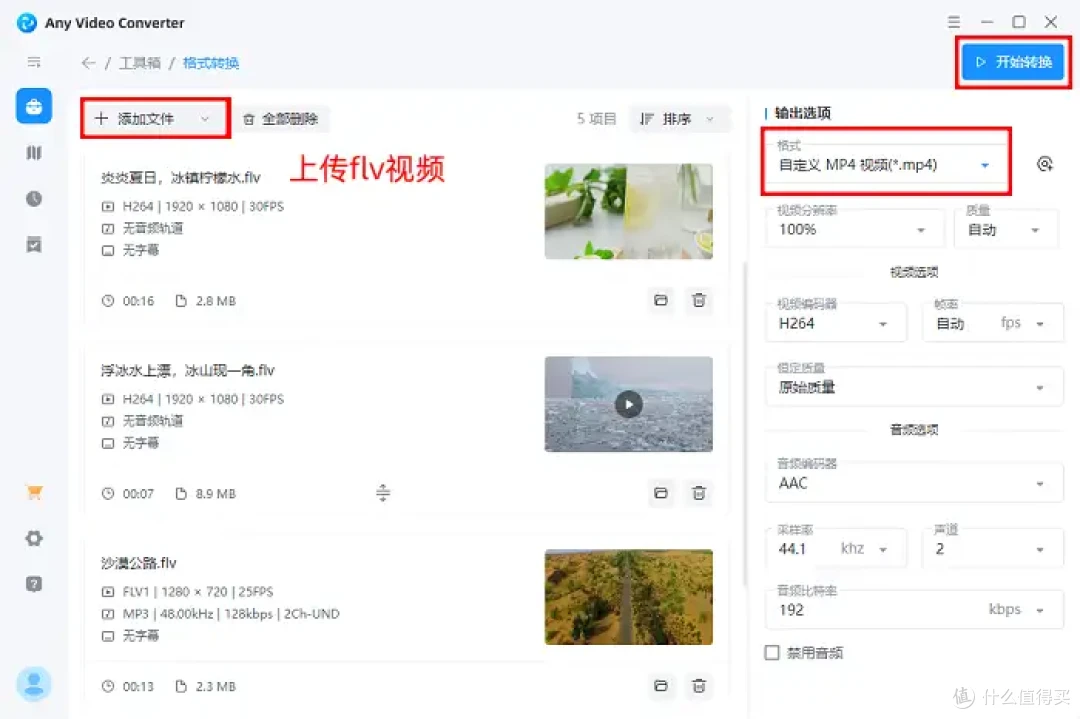The width and height of the screenshot is (1080, 719).
Task: Click the Any Video Converter logo icon
Action: coord(26,23)
